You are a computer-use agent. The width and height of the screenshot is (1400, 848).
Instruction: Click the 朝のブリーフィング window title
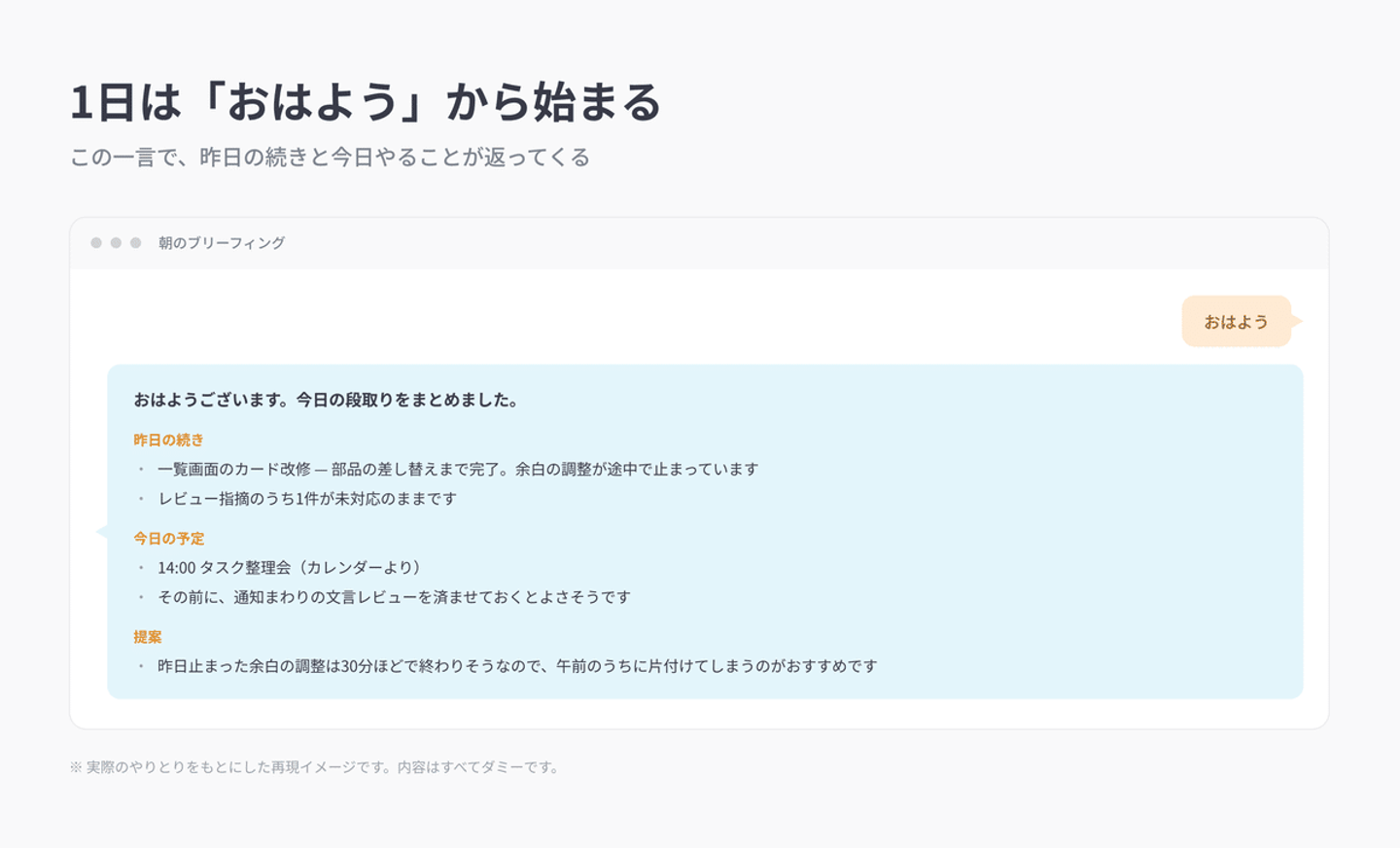[222, 243]
